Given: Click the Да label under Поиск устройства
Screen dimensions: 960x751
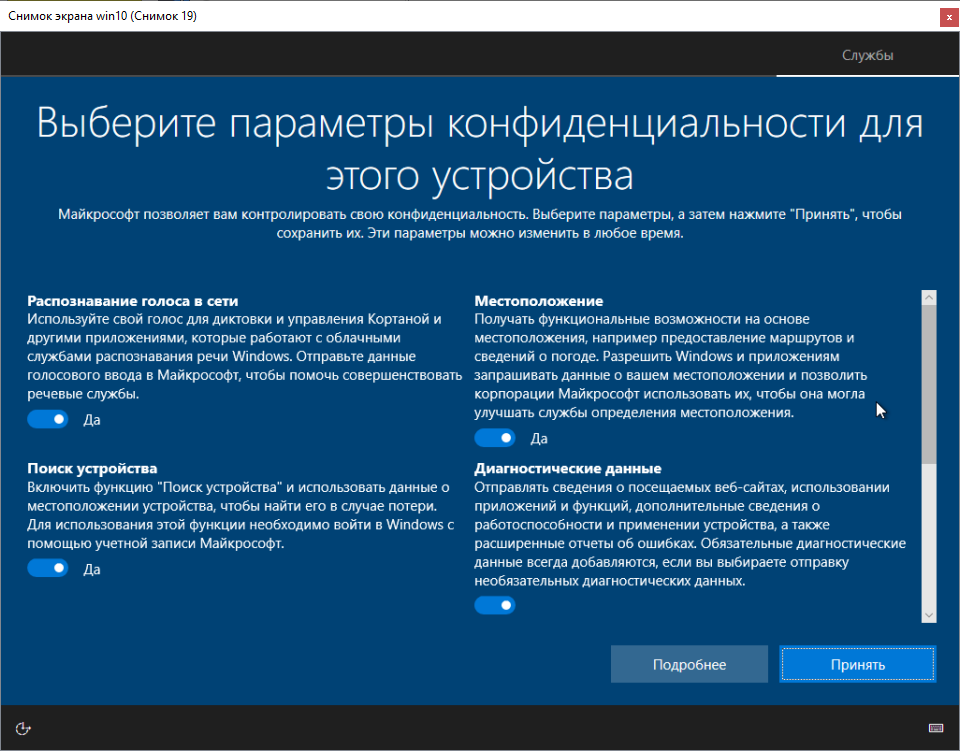Looking at the screenshot, I should 92,569.
